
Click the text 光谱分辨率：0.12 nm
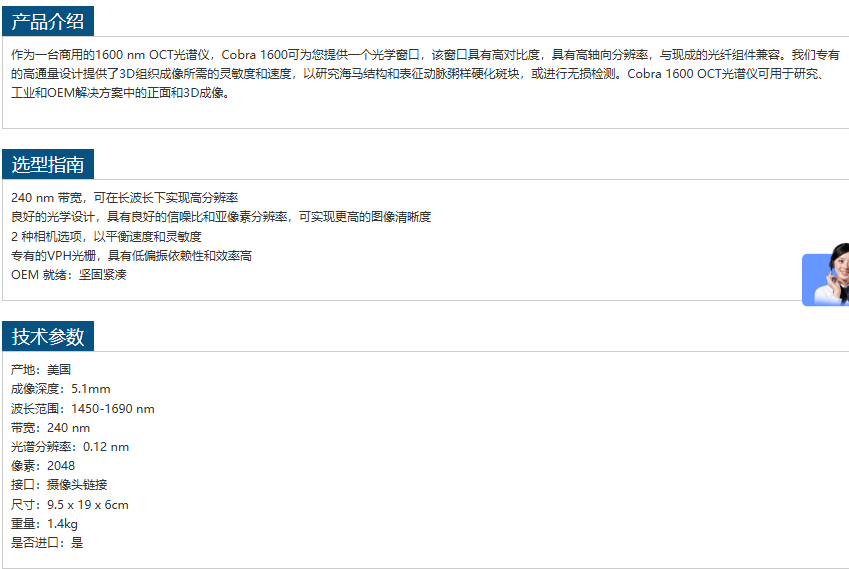point(70,447)
